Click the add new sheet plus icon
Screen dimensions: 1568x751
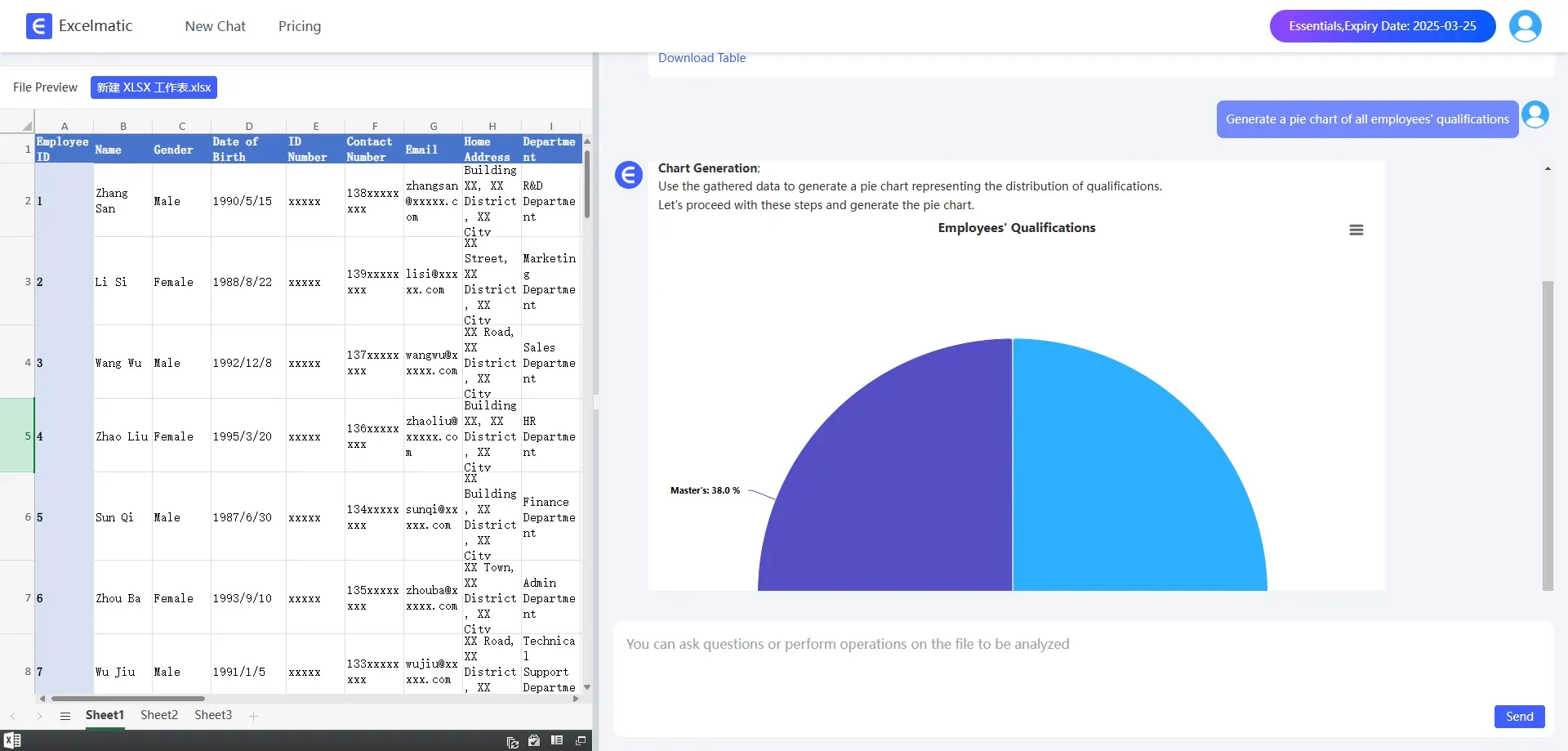point(254,716)
